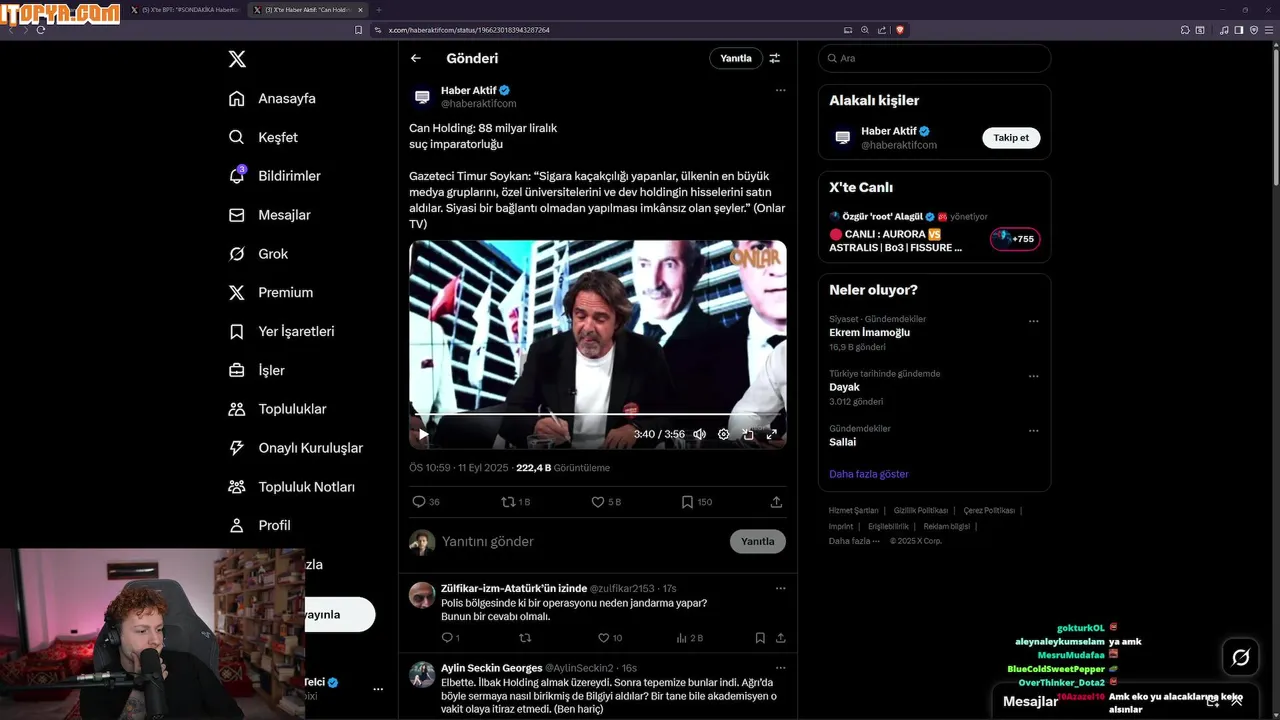
Task: Compose new message in Mesajlar drawer
Action: point(1212,701)
